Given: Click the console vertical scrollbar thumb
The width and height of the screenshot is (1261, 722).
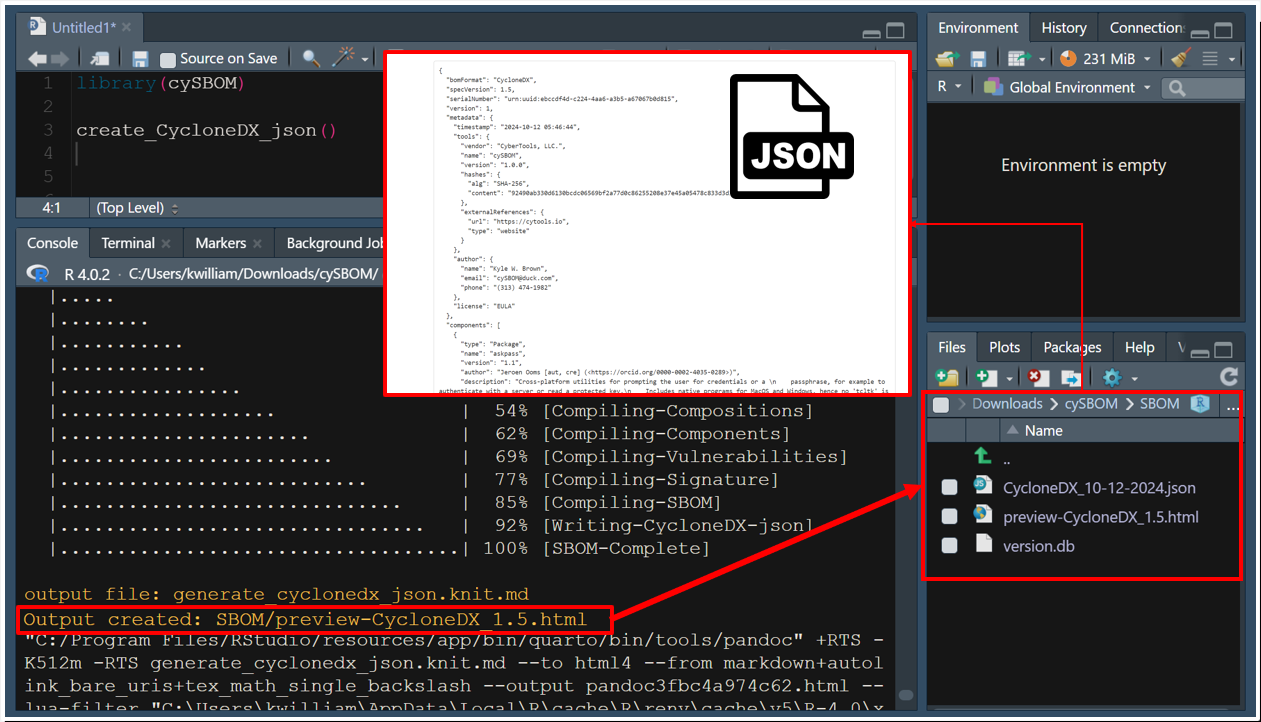Looking at the screenshot, I should pyautogui.click(x=905, y=694).
